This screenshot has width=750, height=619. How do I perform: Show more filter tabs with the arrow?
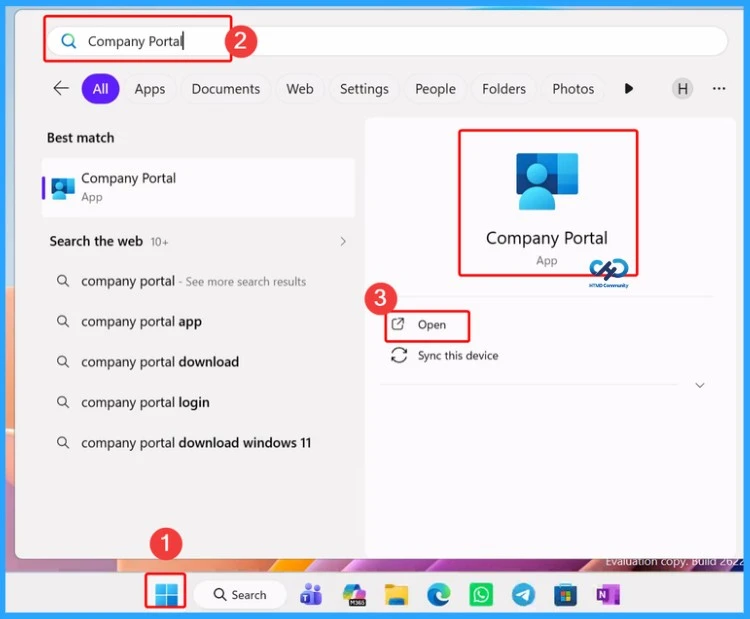coord(629,88)
